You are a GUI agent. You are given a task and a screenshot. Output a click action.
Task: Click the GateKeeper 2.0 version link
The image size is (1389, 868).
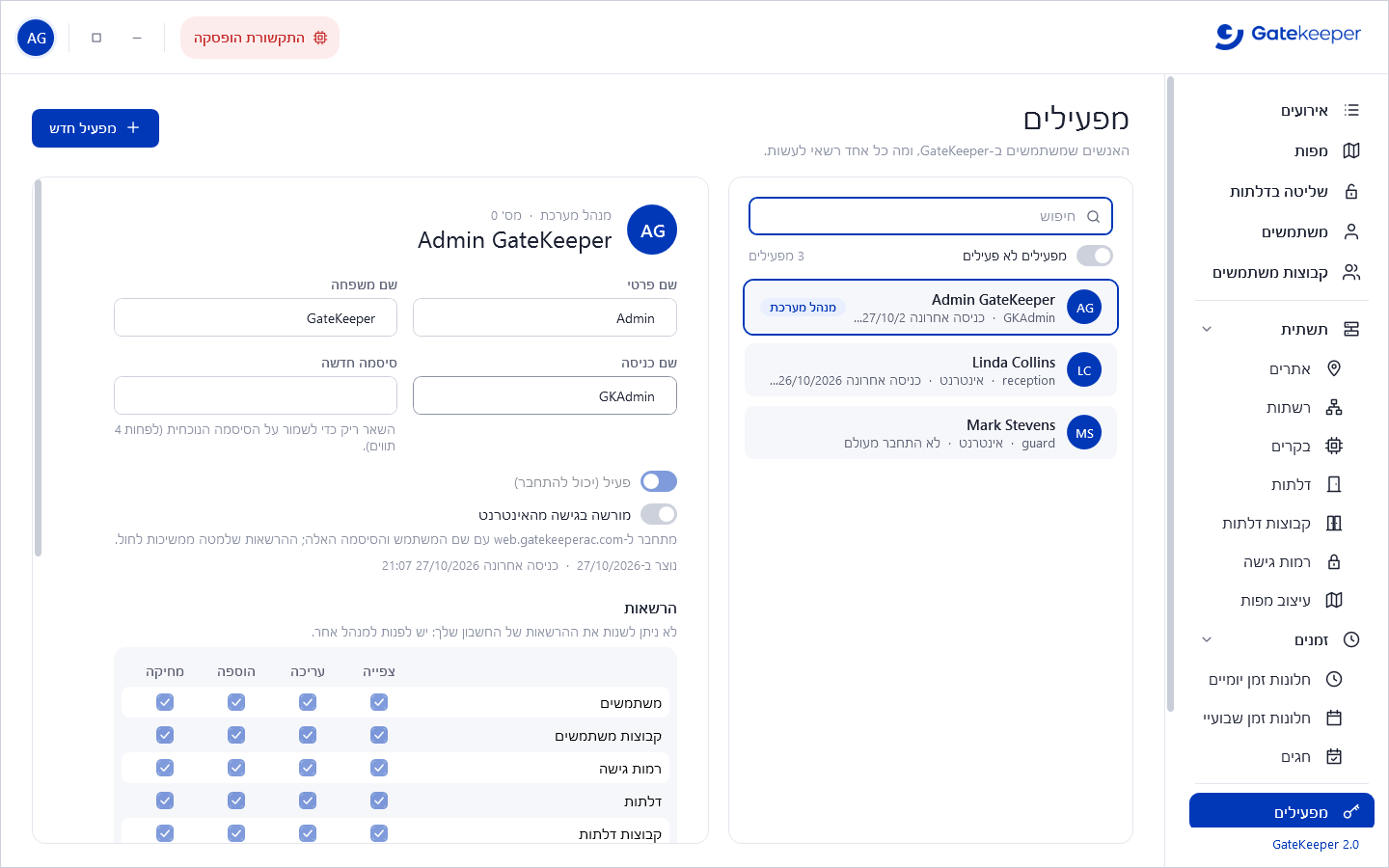(x=1316, y=845)
